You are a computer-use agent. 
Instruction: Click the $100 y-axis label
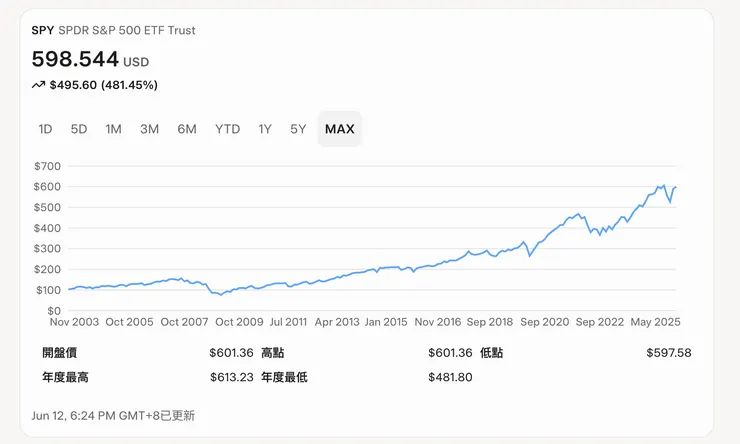pos(49,290)
